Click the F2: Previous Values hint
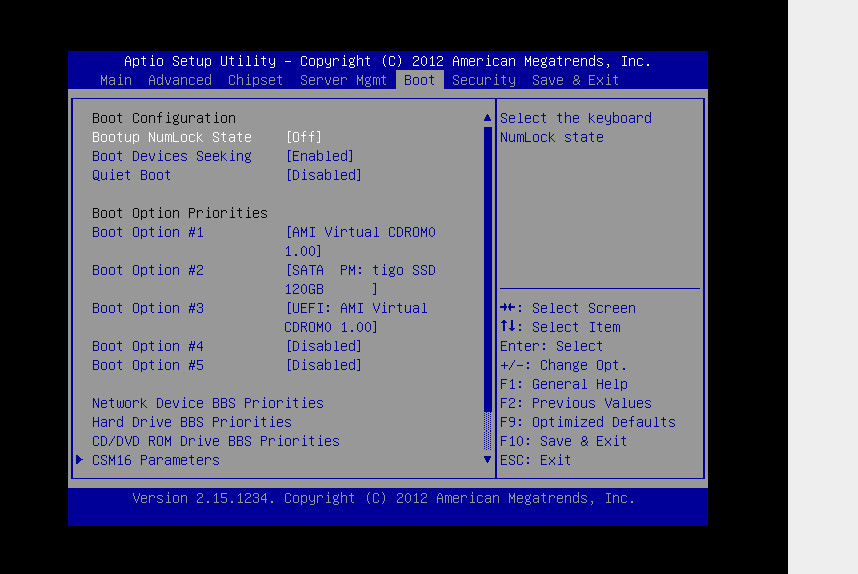The height and width of the screenshot is (574, 858). tap(576, 403)
